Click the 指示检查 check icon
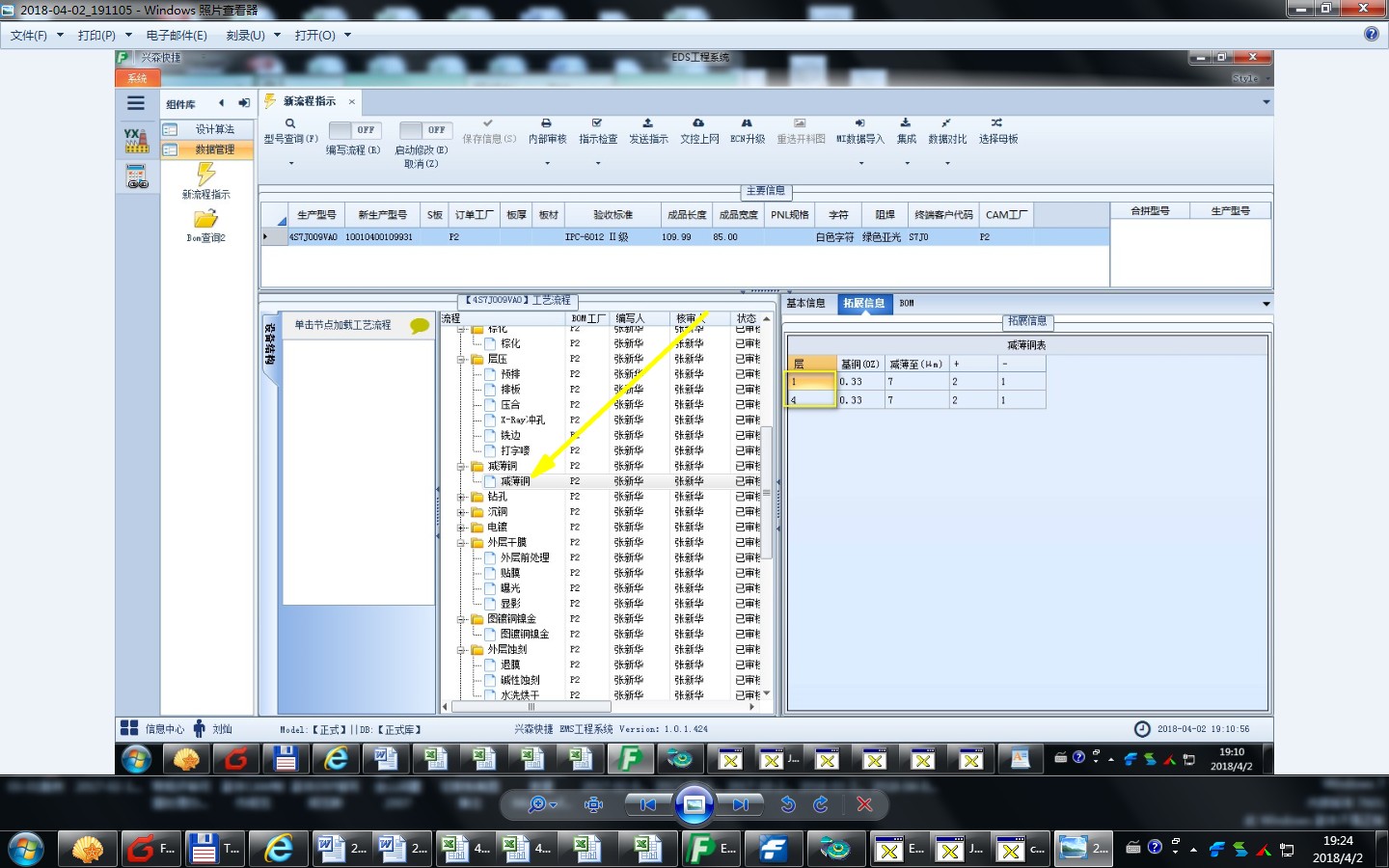1389x868 pixels. tap(597, 123)
